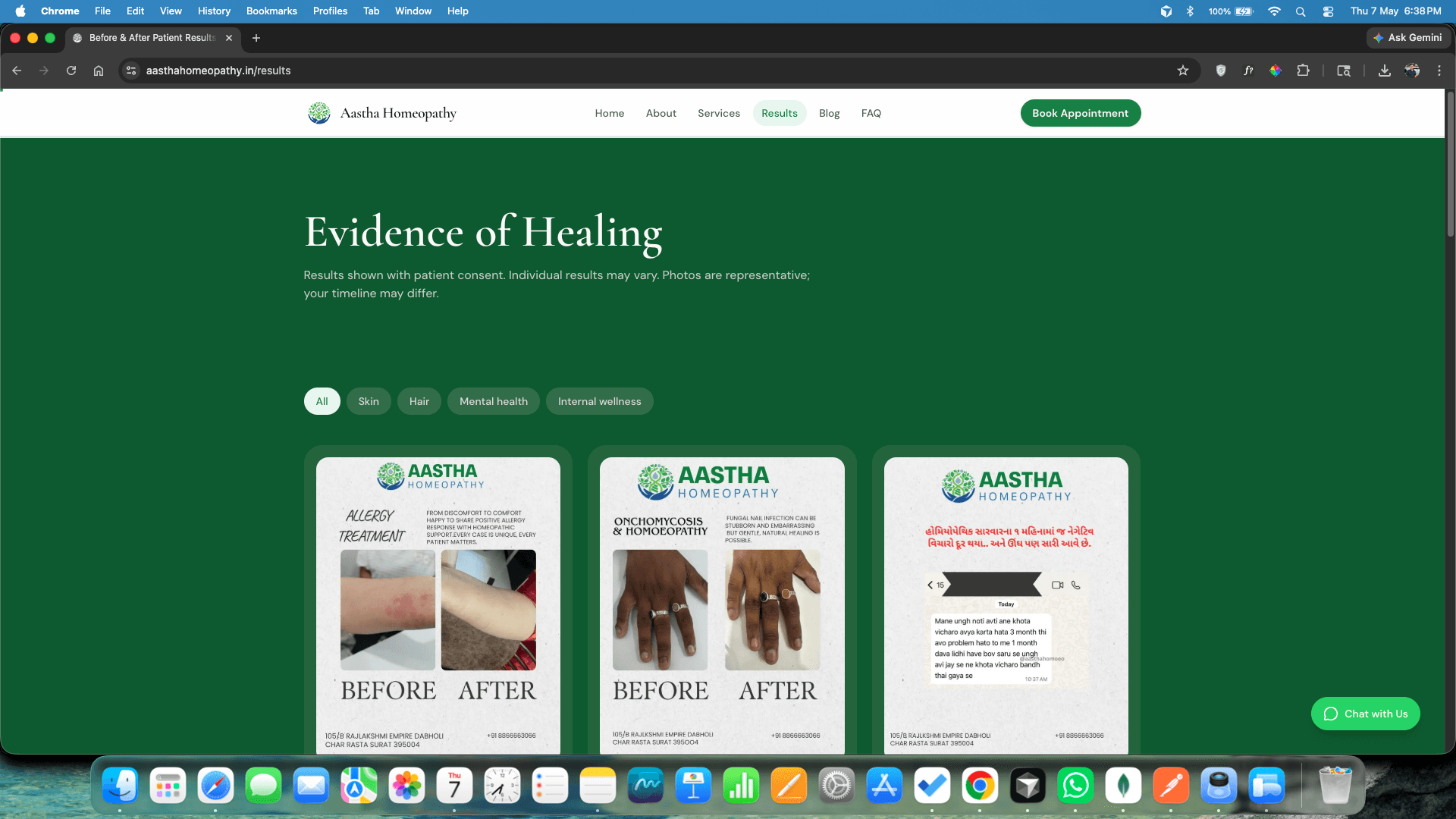This screenshot has height=819, width=1456.
Task: Open System Settings from the Dock
Action: 836,786
